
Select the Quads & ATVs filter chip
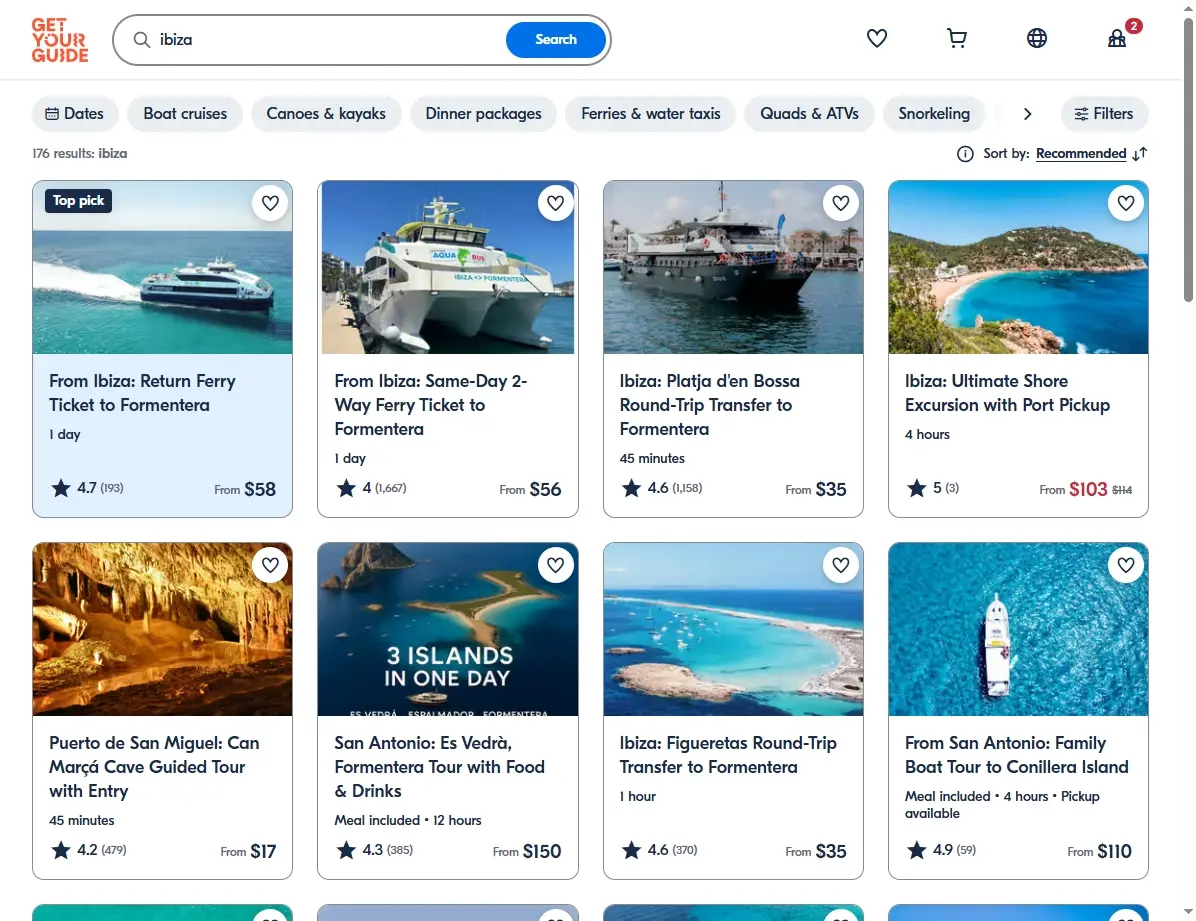[809, 114]
